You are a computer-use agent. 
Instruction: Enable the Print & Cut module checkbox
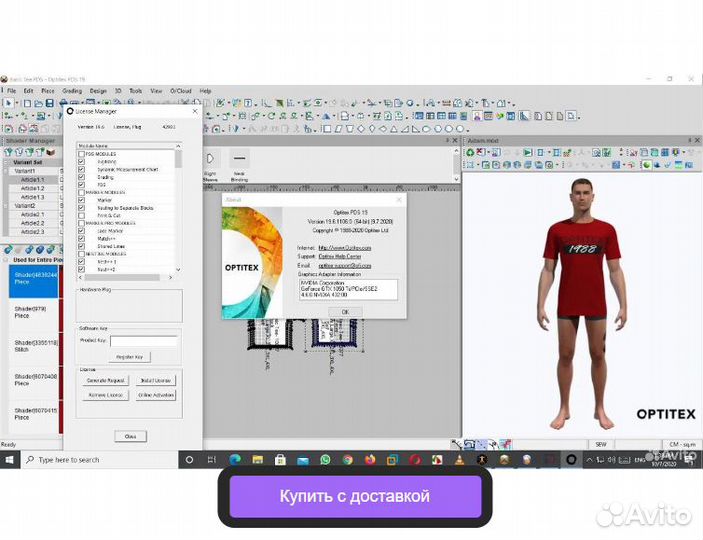click(82, 215)
